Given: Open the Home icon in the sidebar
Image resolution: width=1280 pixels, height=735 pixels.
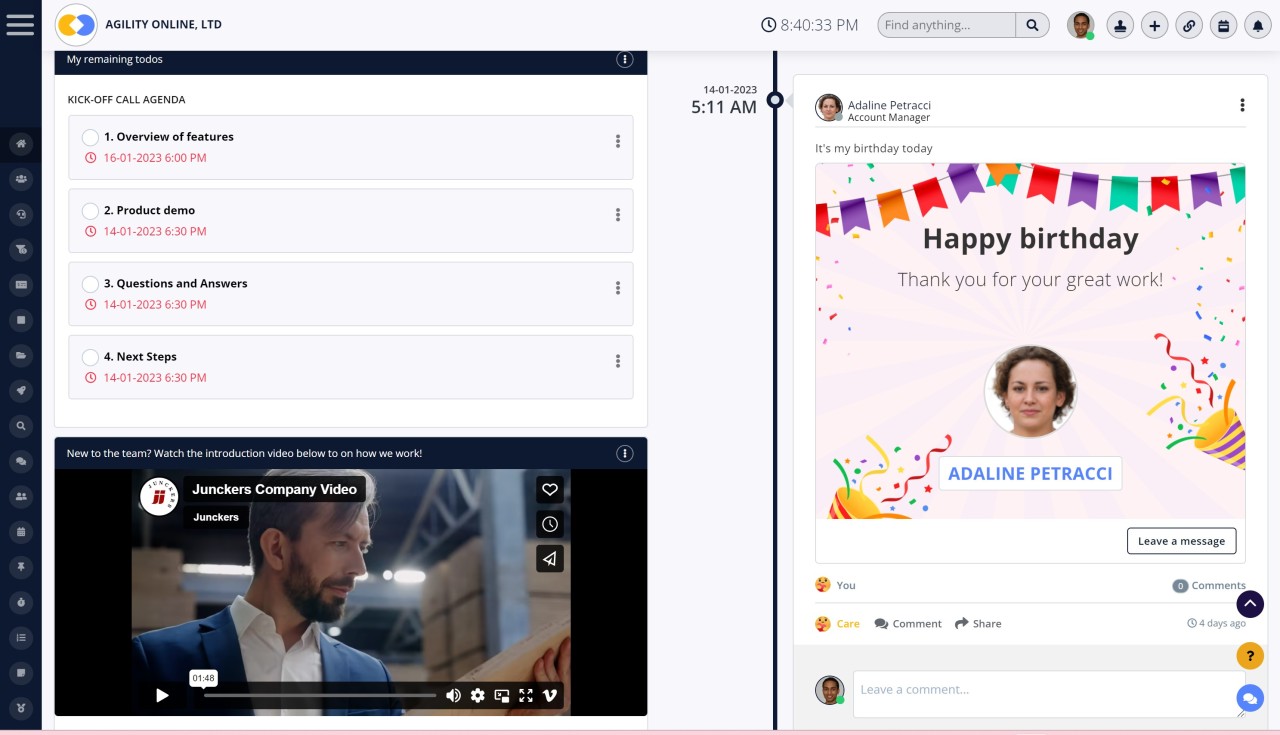Looking at the screenshot, I should pyautogui.click(x=21, y=143).
